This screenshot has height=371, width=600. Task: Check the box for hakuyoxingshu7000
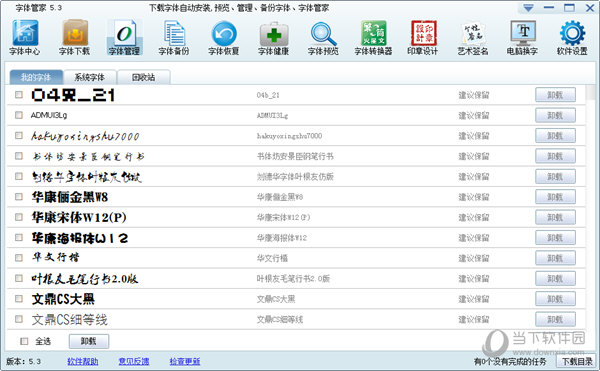tap(19, 135)
